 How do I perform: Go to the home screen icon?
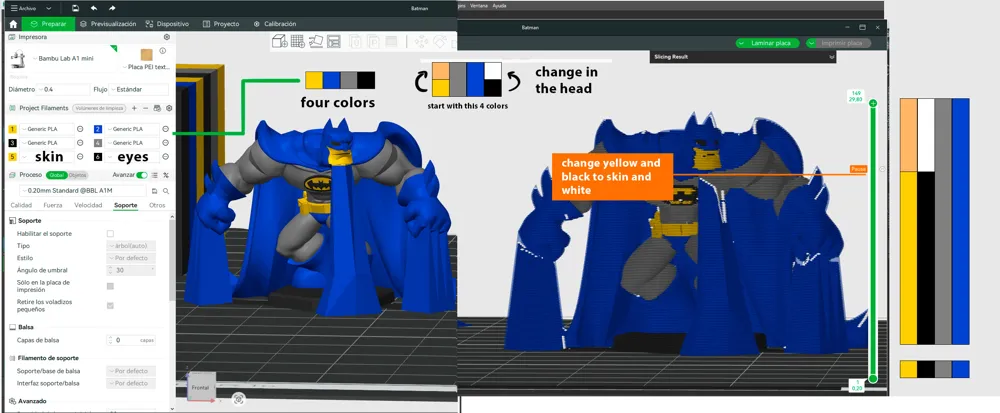(13, 24)
